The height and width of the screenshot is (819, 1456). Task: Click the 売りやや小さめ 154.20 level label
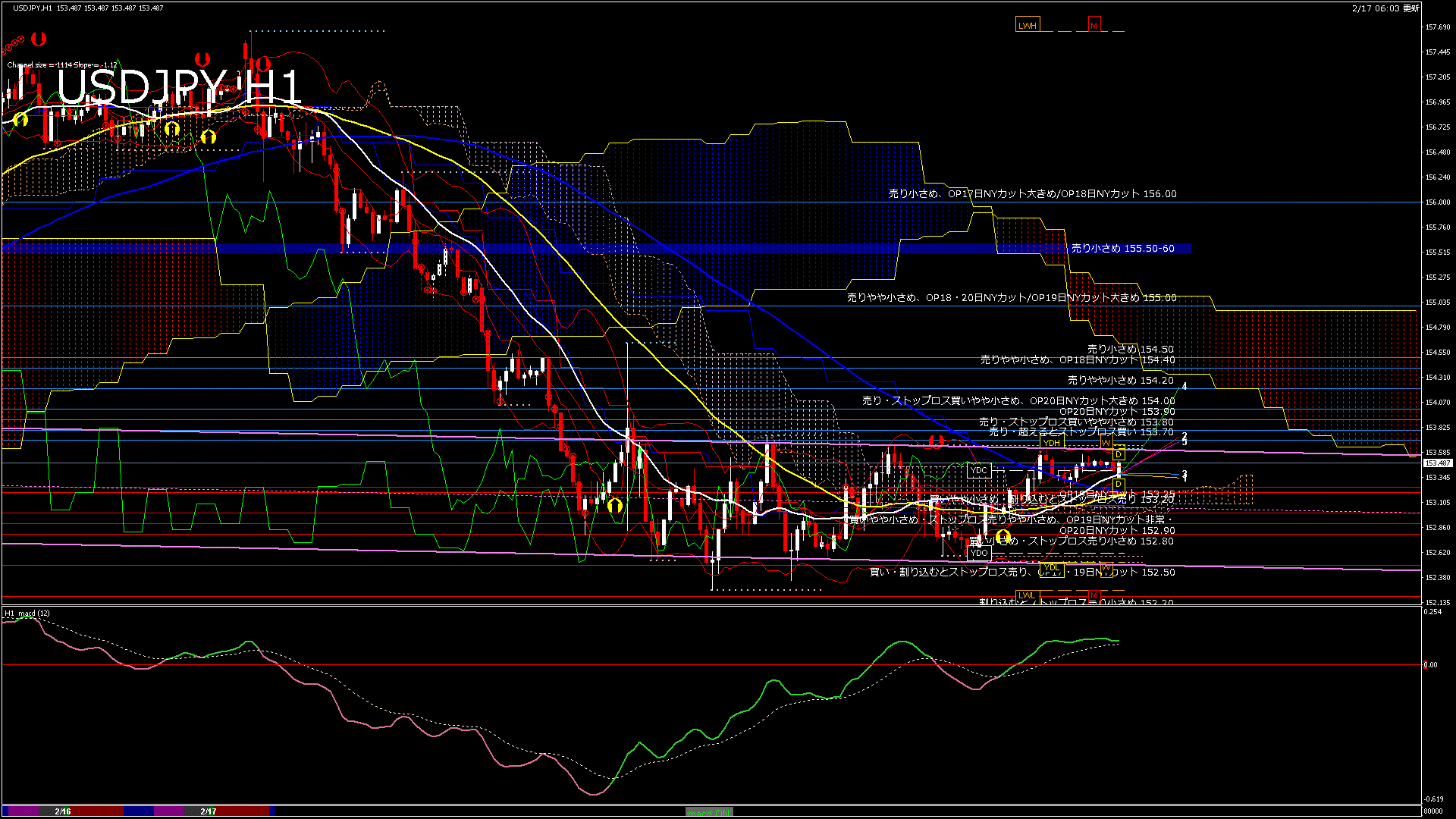(x=1120, y=381)
